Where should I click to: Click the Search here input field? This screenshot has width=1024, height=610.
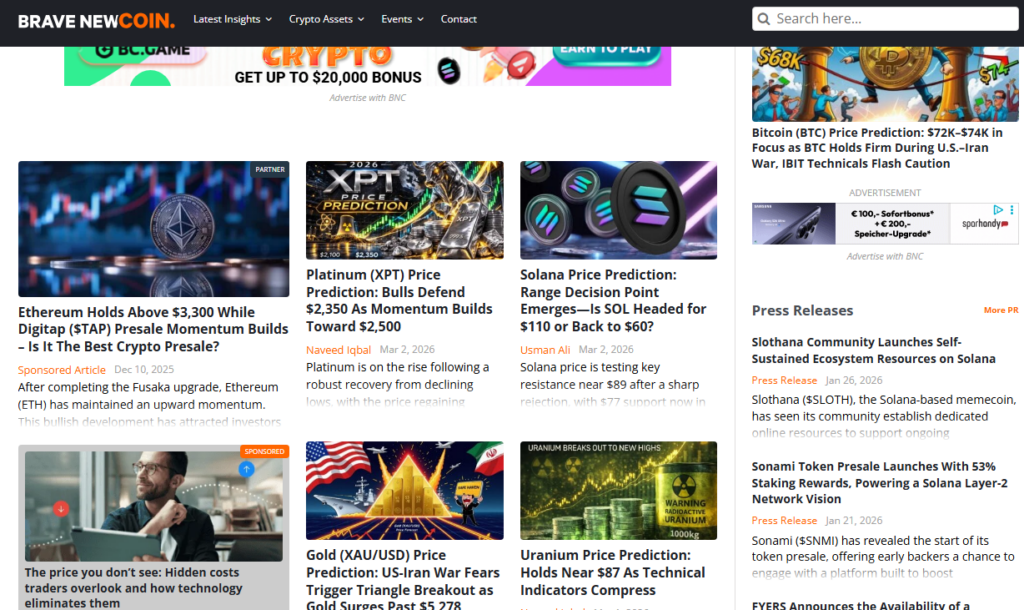pos(880,18)
